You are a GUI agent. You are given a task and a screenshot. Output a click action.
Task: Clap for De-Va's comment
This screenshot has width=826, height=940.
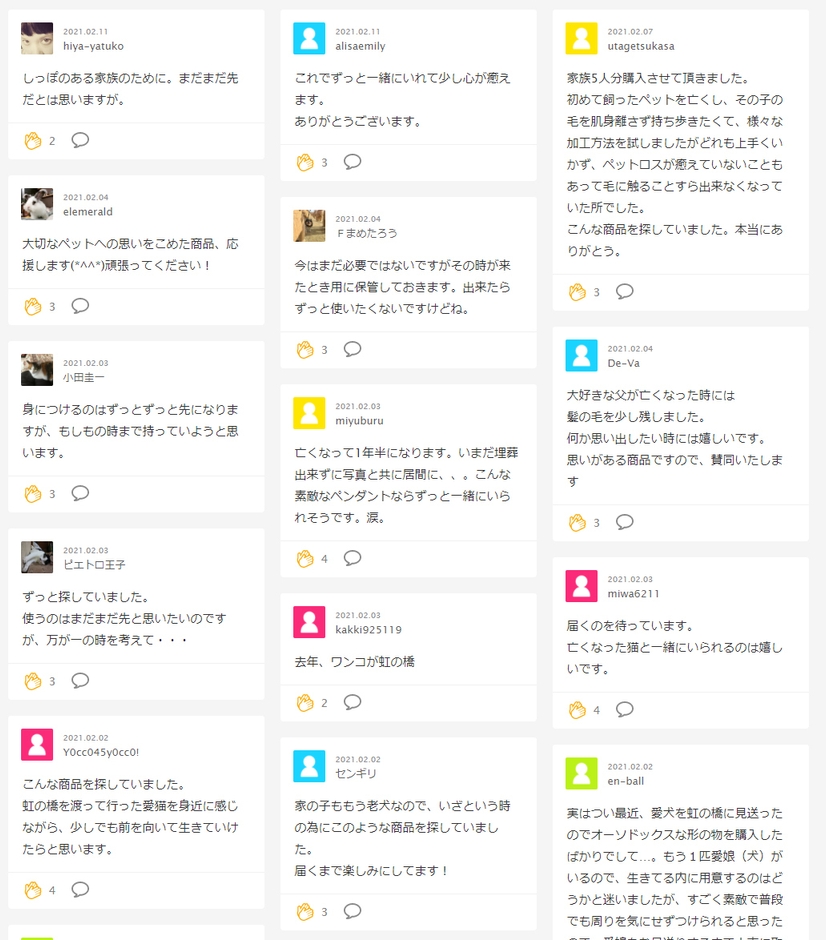[577, 522]
